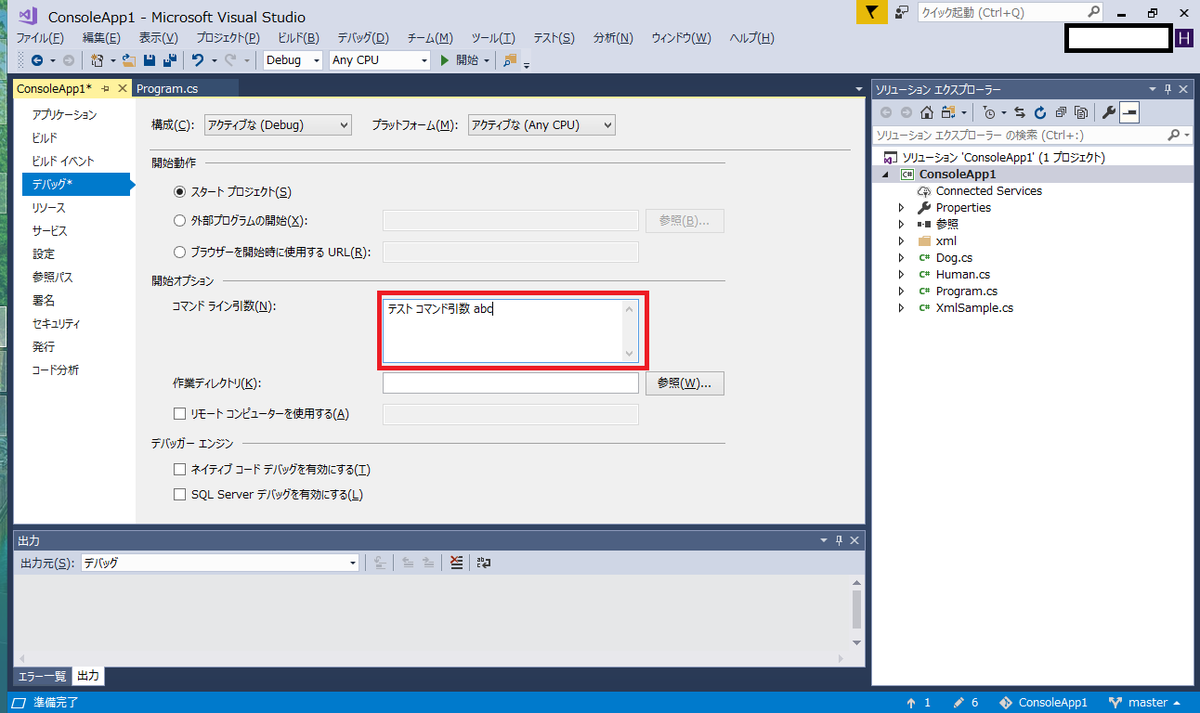Screen dimensions: 1200x713
Task: Expand the xml folder node
Action: coord(901,241)
